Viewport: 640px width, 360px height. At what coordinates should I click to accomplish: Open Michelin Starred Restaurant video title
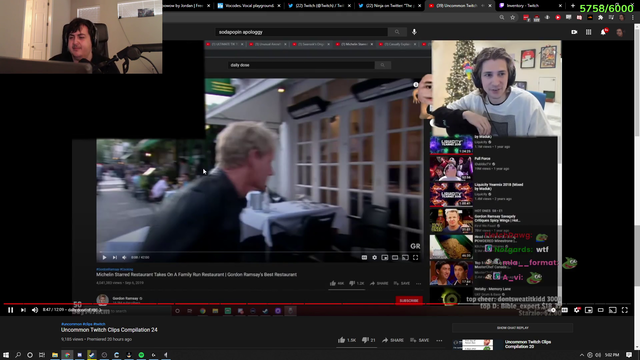(196, 275)
